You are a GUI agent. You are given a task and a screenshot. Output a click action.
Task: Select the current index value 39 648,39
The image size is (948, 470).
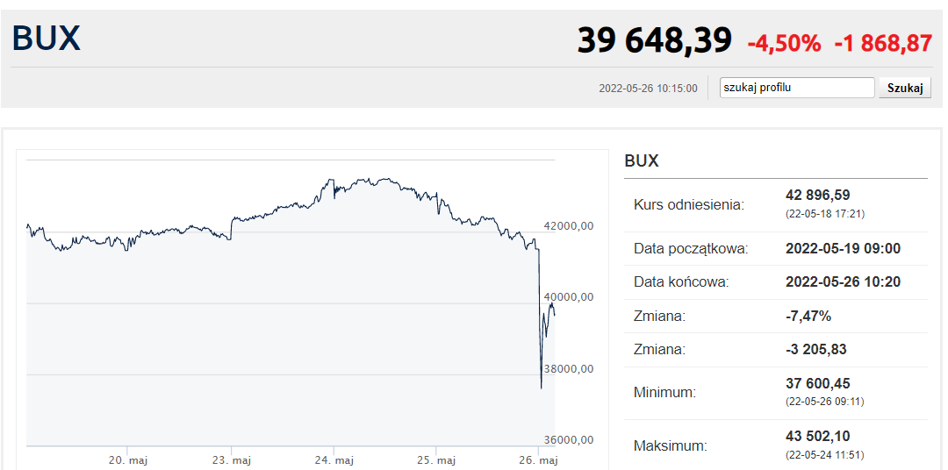click(x=654, y=40)
